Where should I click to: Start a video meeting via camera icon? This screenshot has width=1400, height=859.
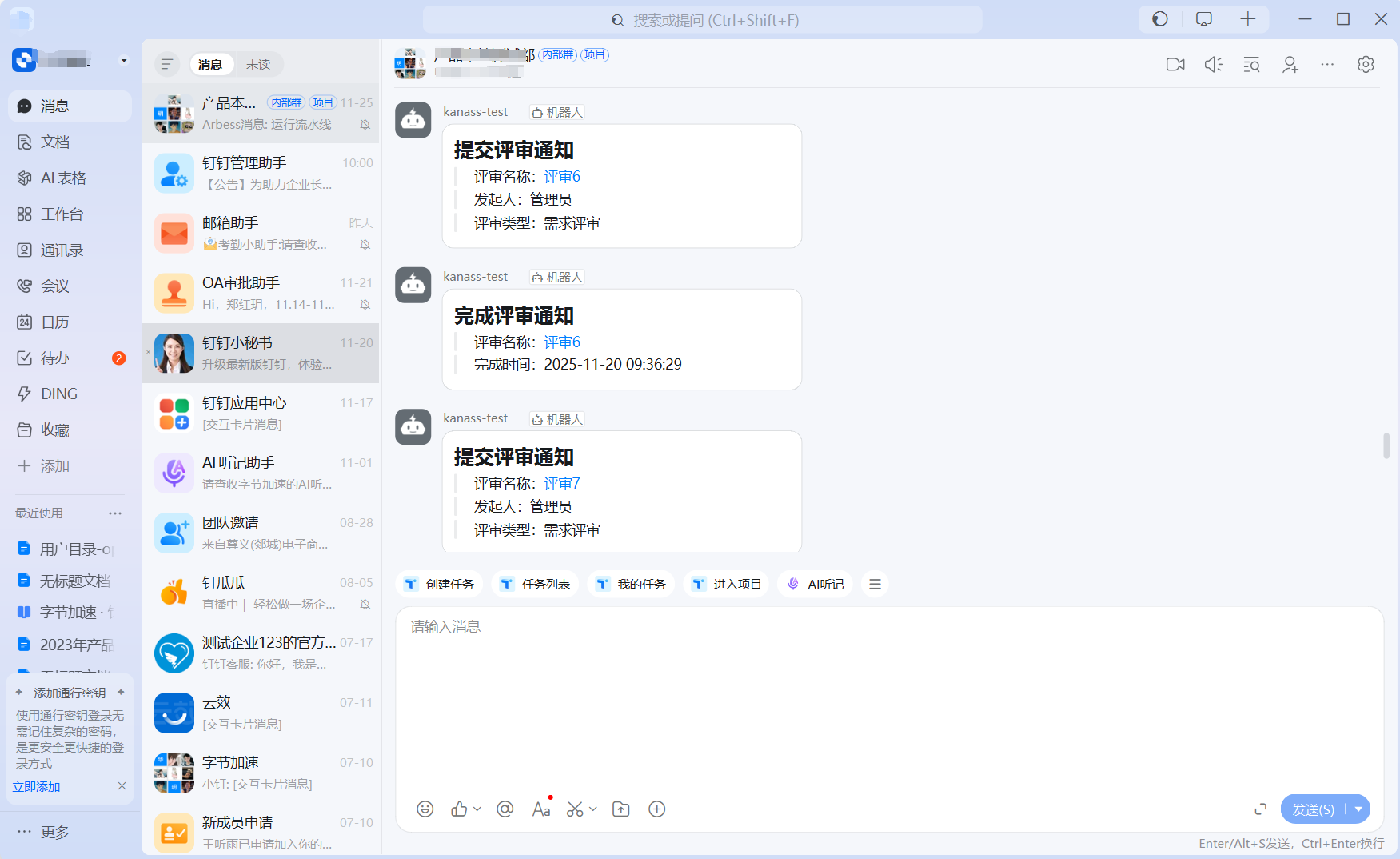[1175, 65]
